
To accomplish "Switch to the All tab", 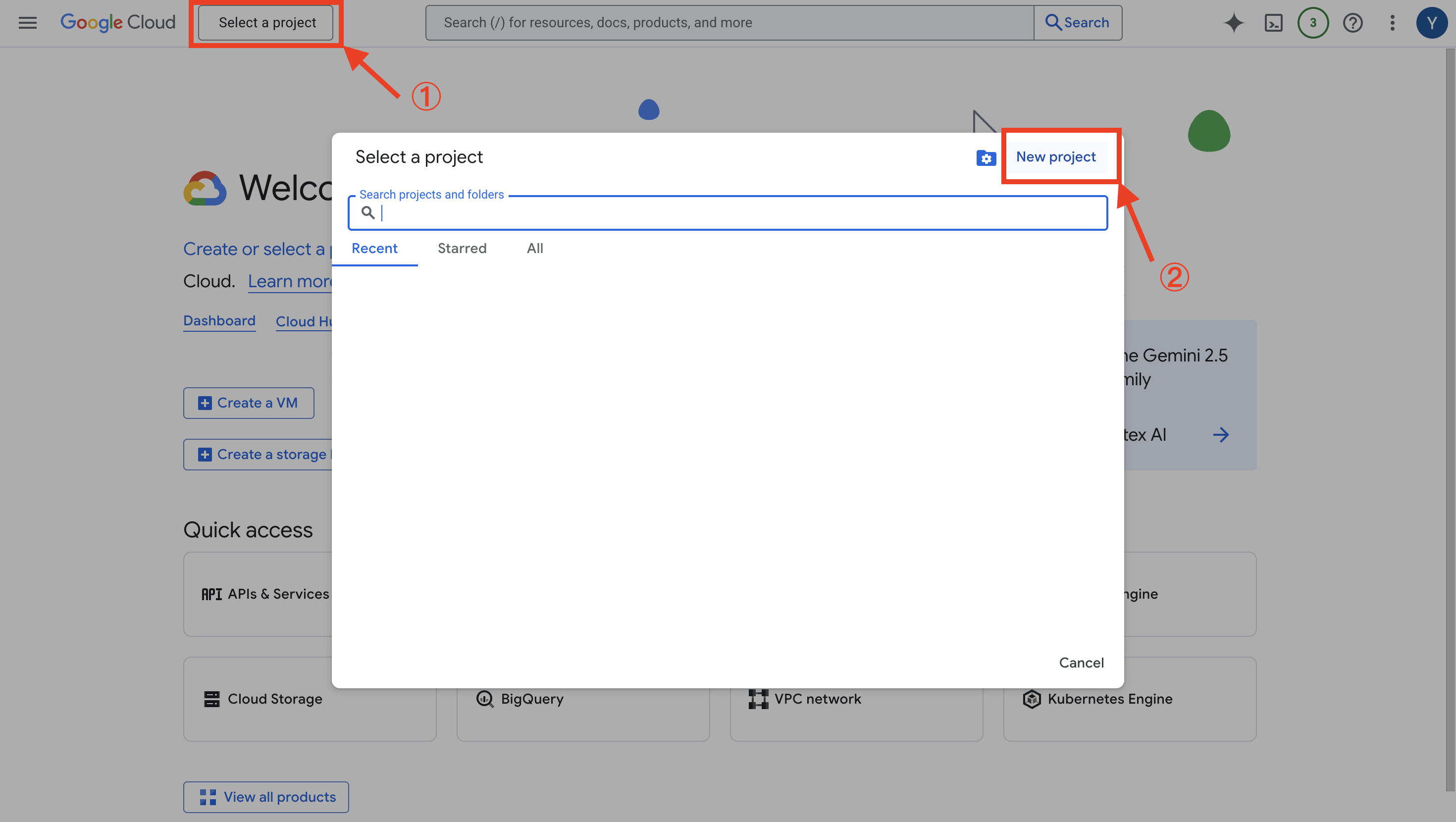I will coord(535,248).
